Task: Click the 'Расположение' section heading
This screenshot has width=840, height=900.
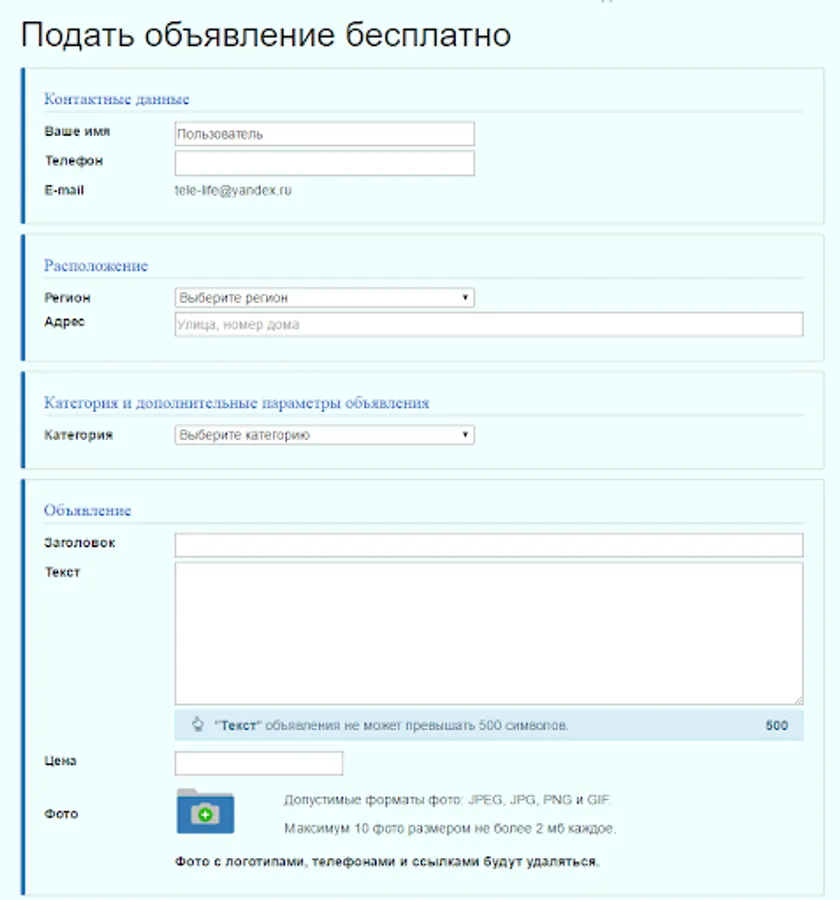Action: point(96,265)
